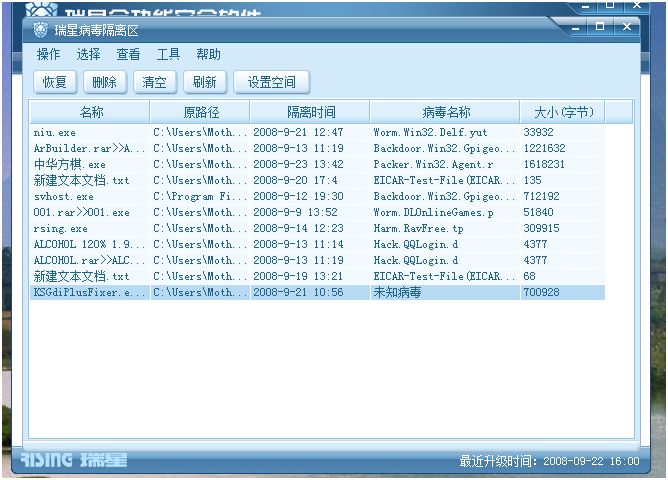Open the 选择 menu
The width and height of the screenshot is (668, 480).
pyautogui.click(x=88, y=54)
